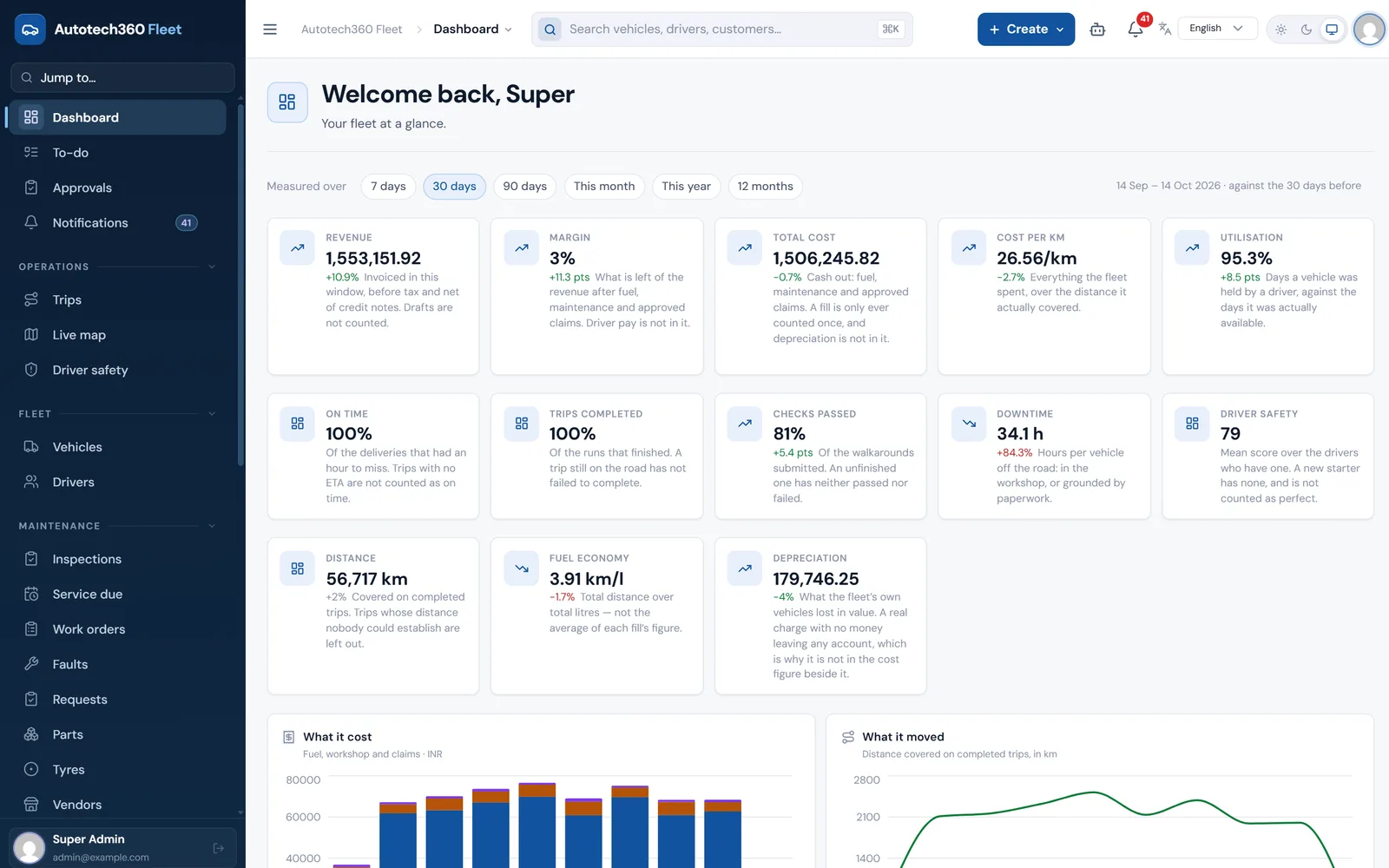The width and height of the screenshot is (1389, 868).
Task: Click the Jump to… sidebar field
Action: click(x=122, y=77)
